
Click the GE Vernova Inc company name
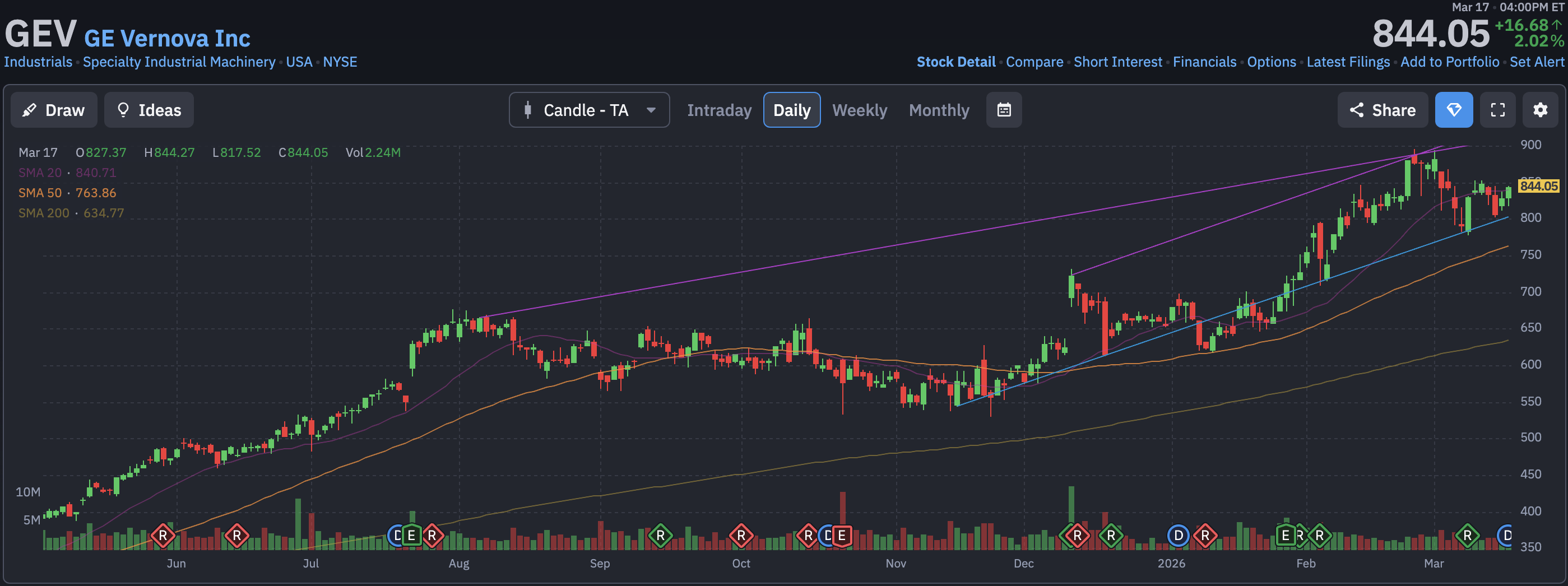(167, 38)
